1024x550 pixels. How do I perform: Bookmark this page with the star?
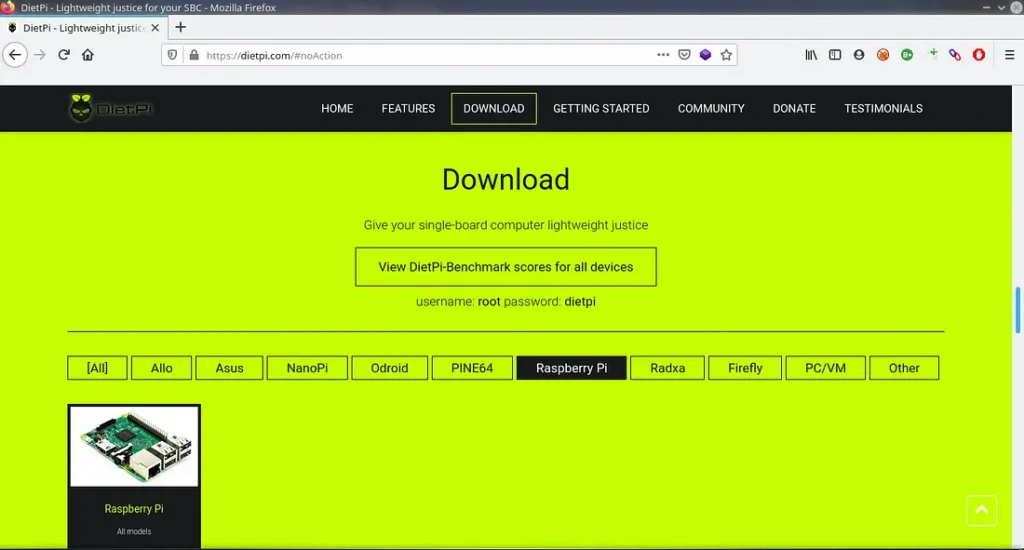726,55
